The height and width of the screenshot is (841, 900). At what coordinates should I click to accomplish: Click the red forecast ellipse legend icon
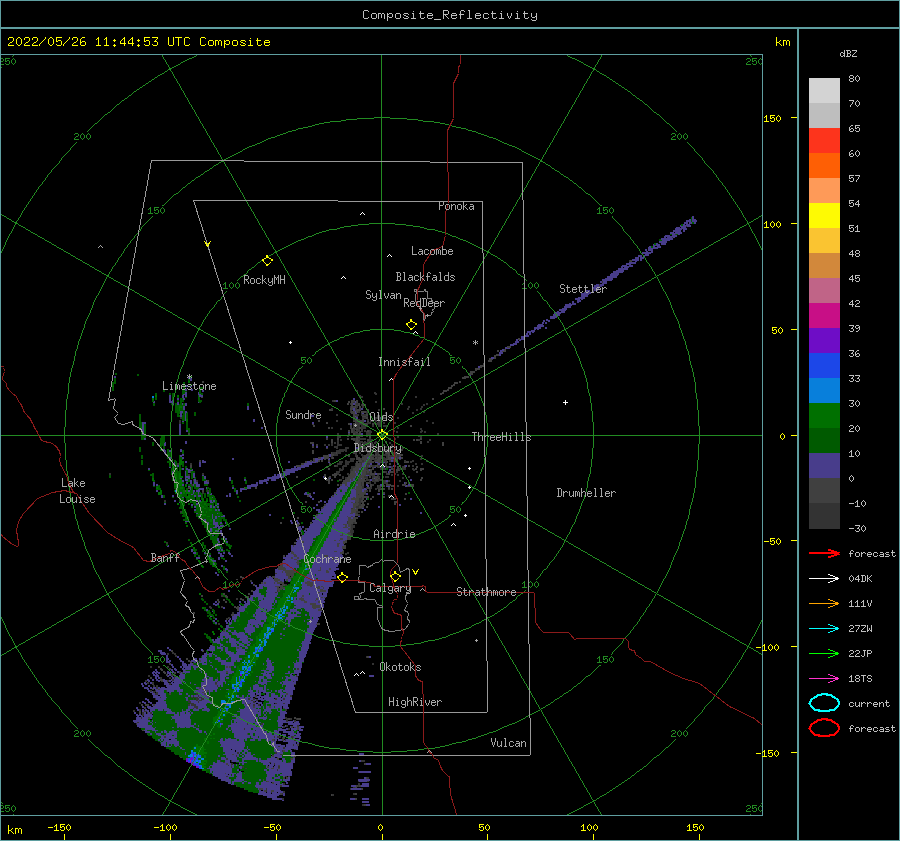pos(824,728)
